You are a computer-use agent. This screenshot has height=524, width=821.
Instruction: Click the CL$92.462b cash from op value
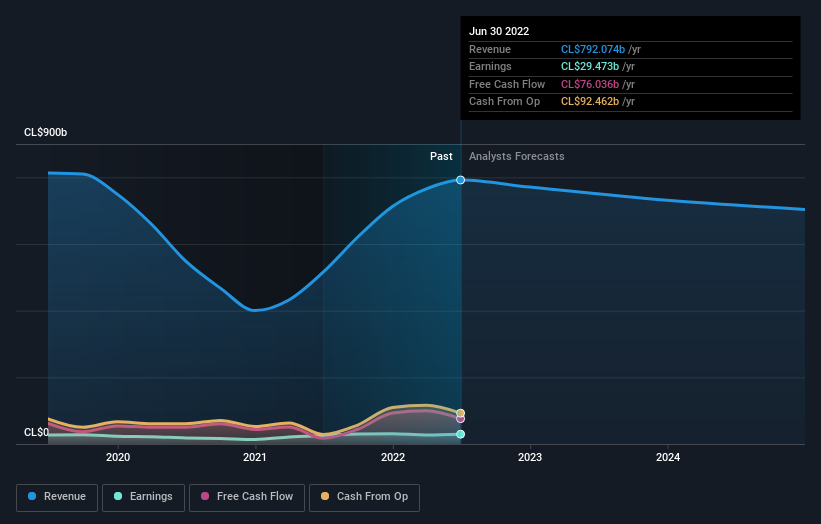tap(590, 102)
